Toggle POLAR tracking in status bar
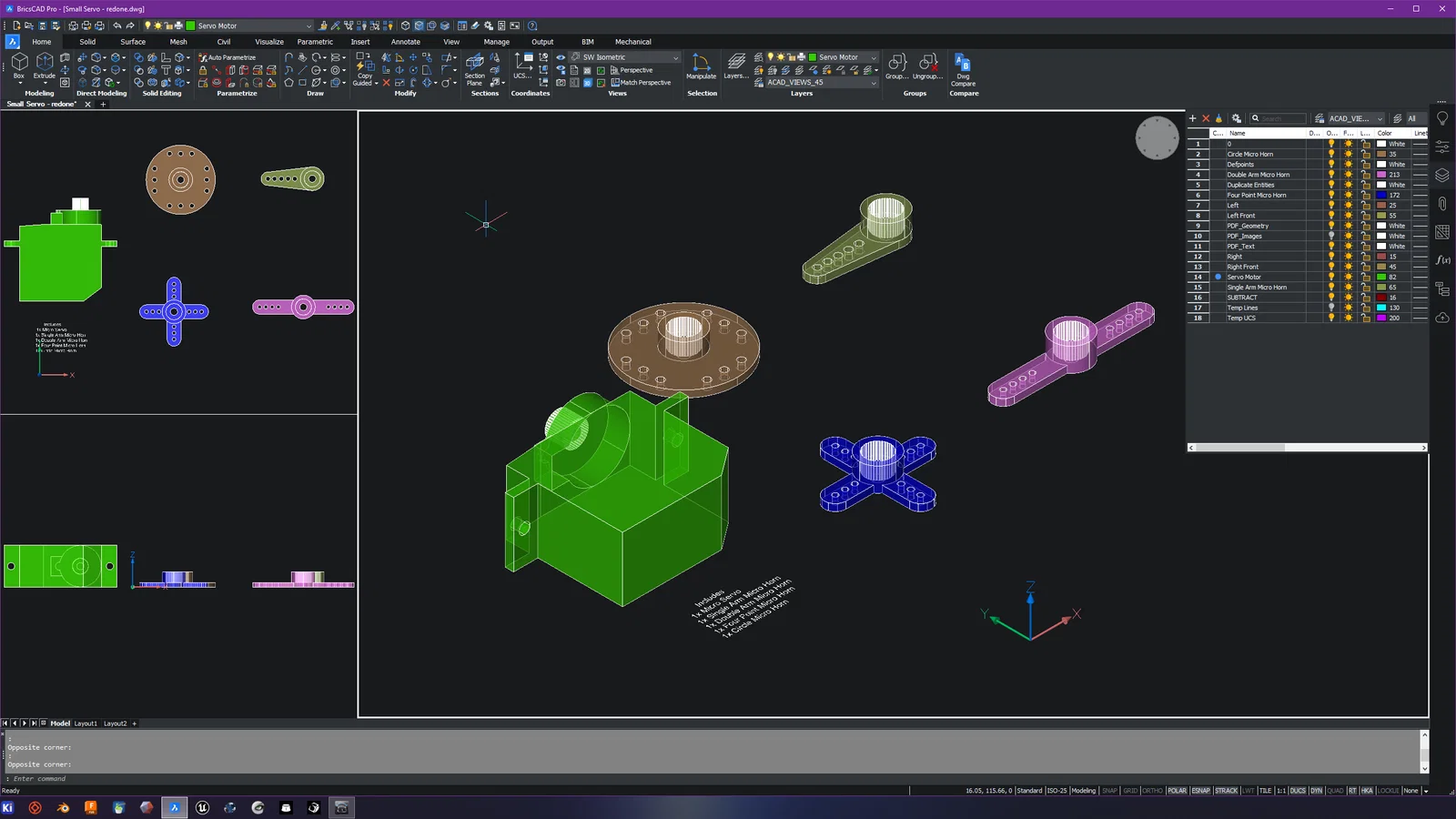 pos(1177,791)
